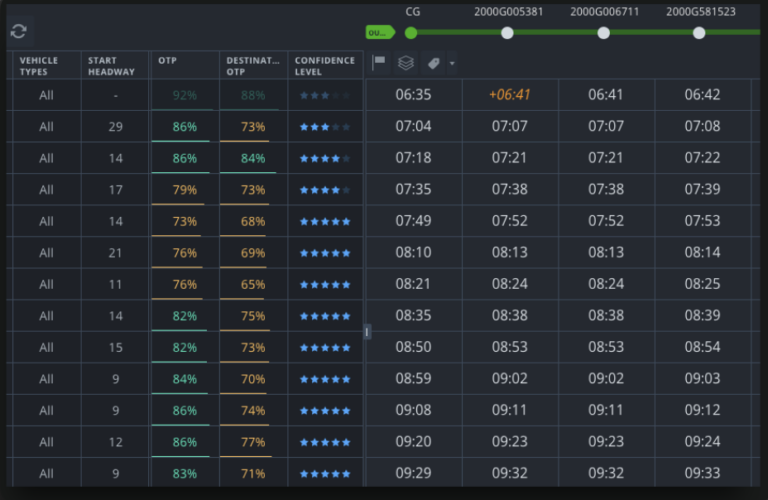Select stop marker 2000G005381

pos(507,33)
